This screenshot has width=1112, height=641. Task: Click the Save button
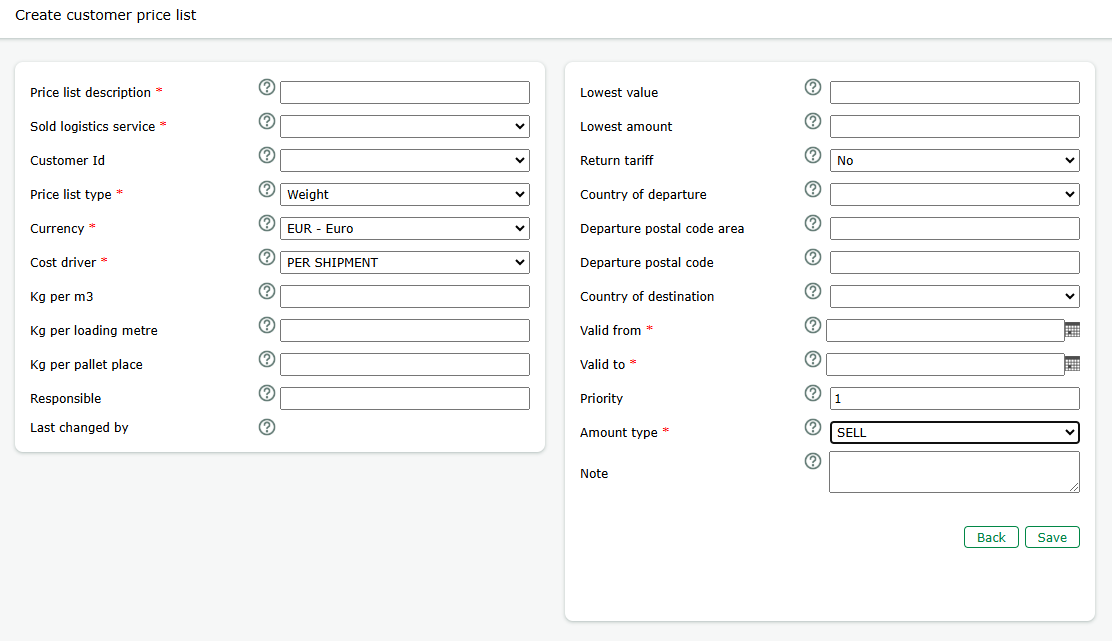click(x=1052, y=538)
